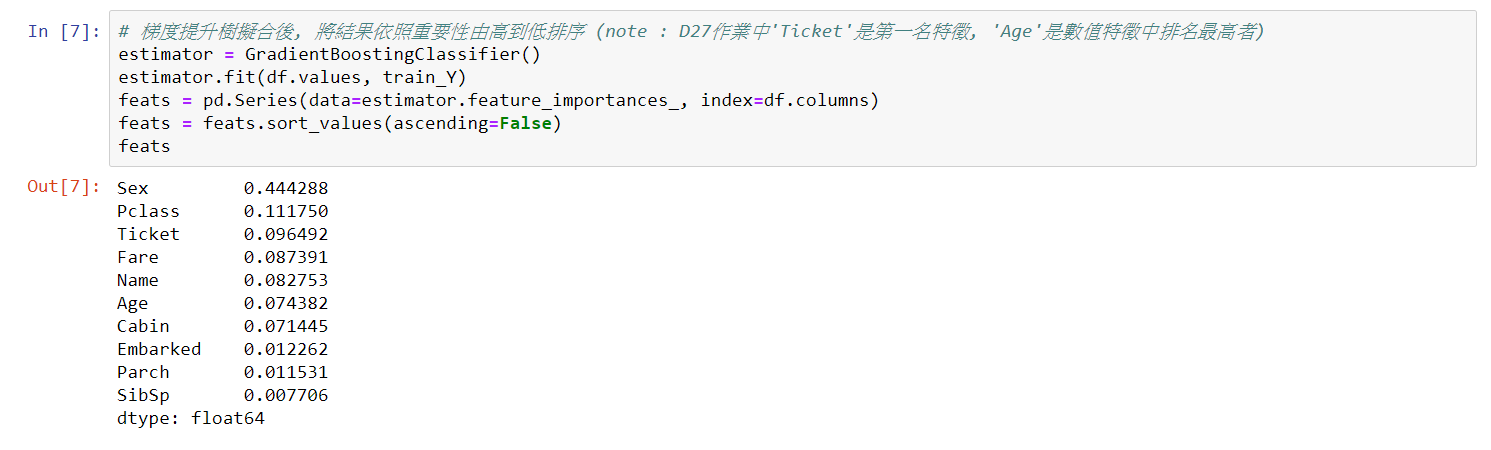Click the Parch row label
1491x450 pixels.
click(143, 372)
